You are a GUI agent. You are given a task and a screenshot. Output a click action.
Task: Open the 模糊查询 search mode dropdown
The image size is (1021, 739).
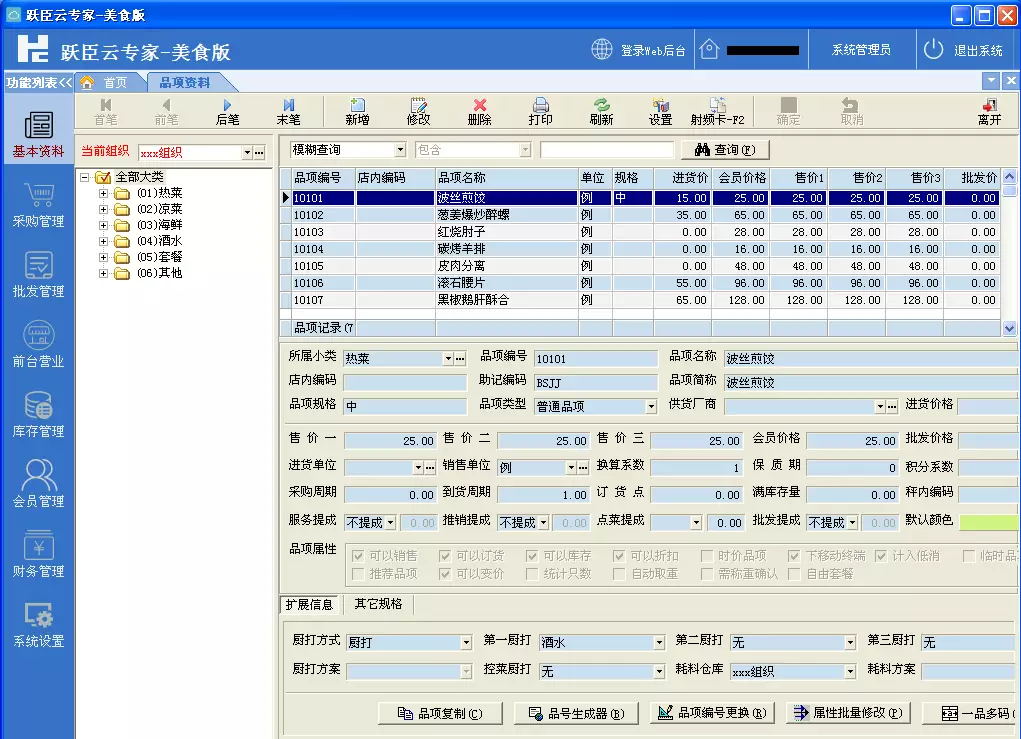click(x=400, y=150)
